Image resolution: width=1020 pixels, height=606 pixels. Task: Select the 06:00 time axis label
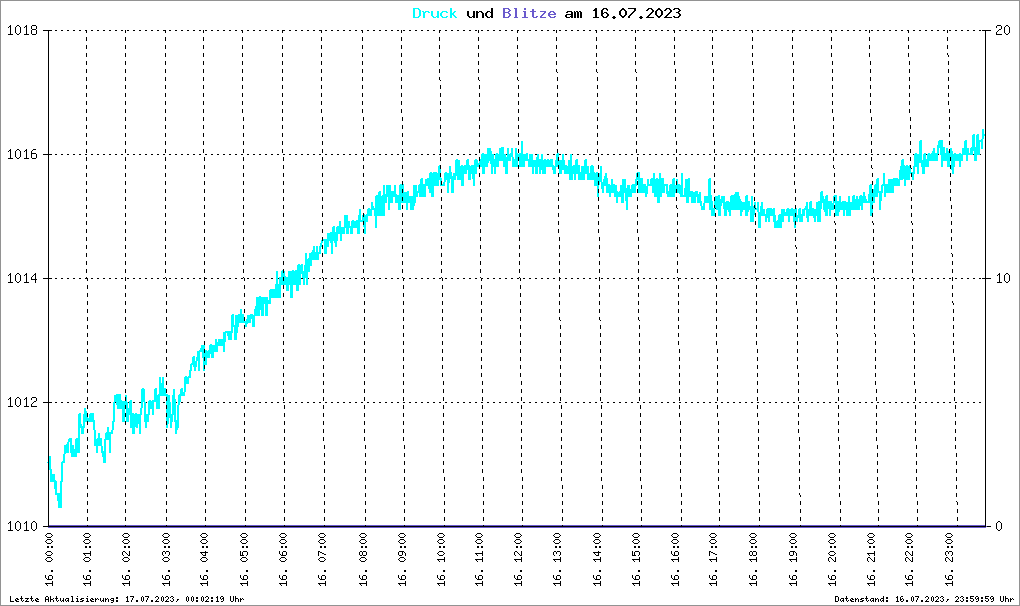(x=284, y=559)
